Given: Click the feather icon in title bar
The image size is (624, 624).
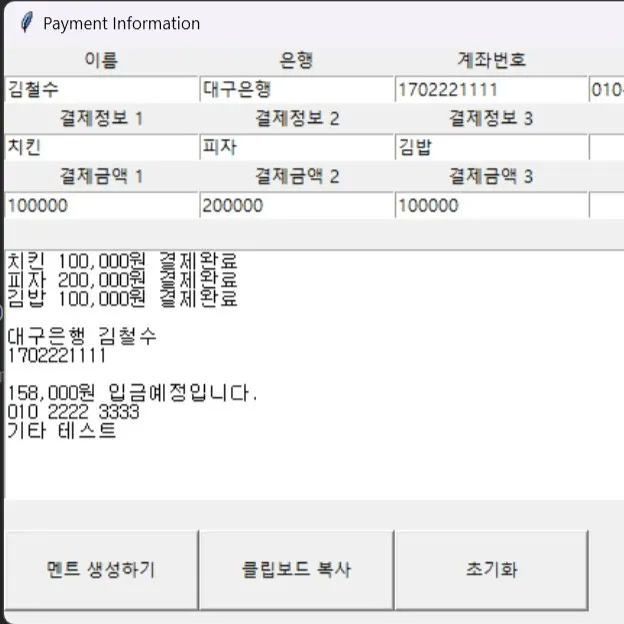Looking at the screenshot, I should pos(26,22).
